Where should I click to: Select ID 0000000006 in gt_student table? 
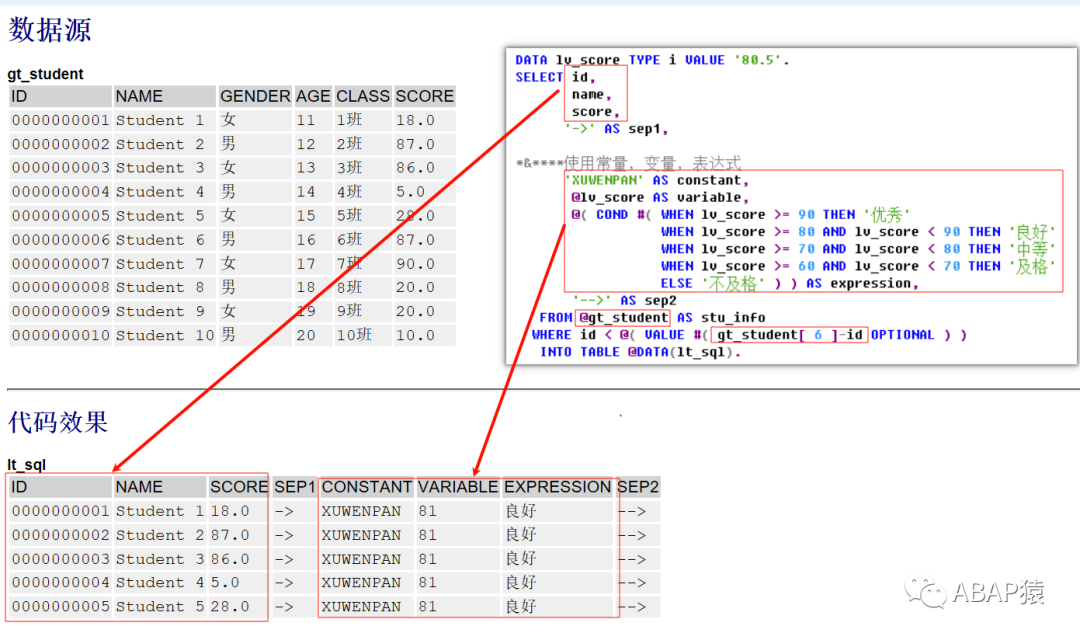[61, 240]
